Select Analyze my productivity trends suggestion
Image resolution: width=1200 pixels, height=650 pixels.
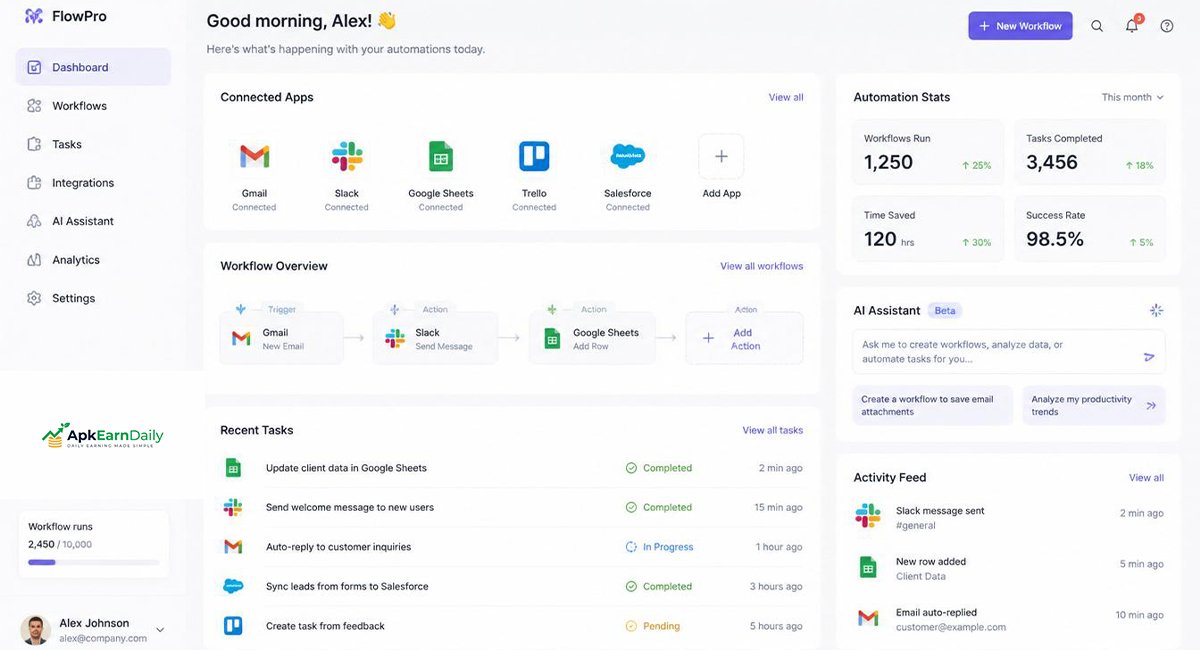coord(1094,405)
